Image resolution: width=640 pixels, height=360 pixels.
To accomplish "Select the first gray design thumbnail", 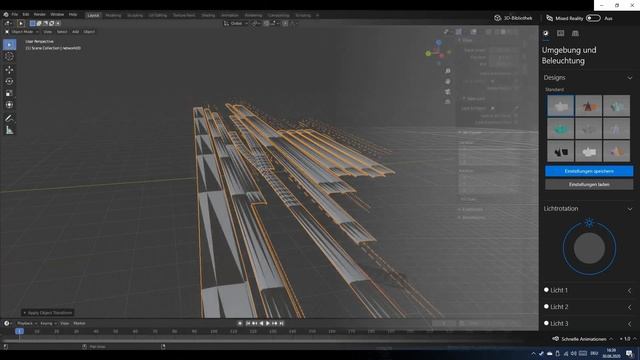I will pos(560,106).
